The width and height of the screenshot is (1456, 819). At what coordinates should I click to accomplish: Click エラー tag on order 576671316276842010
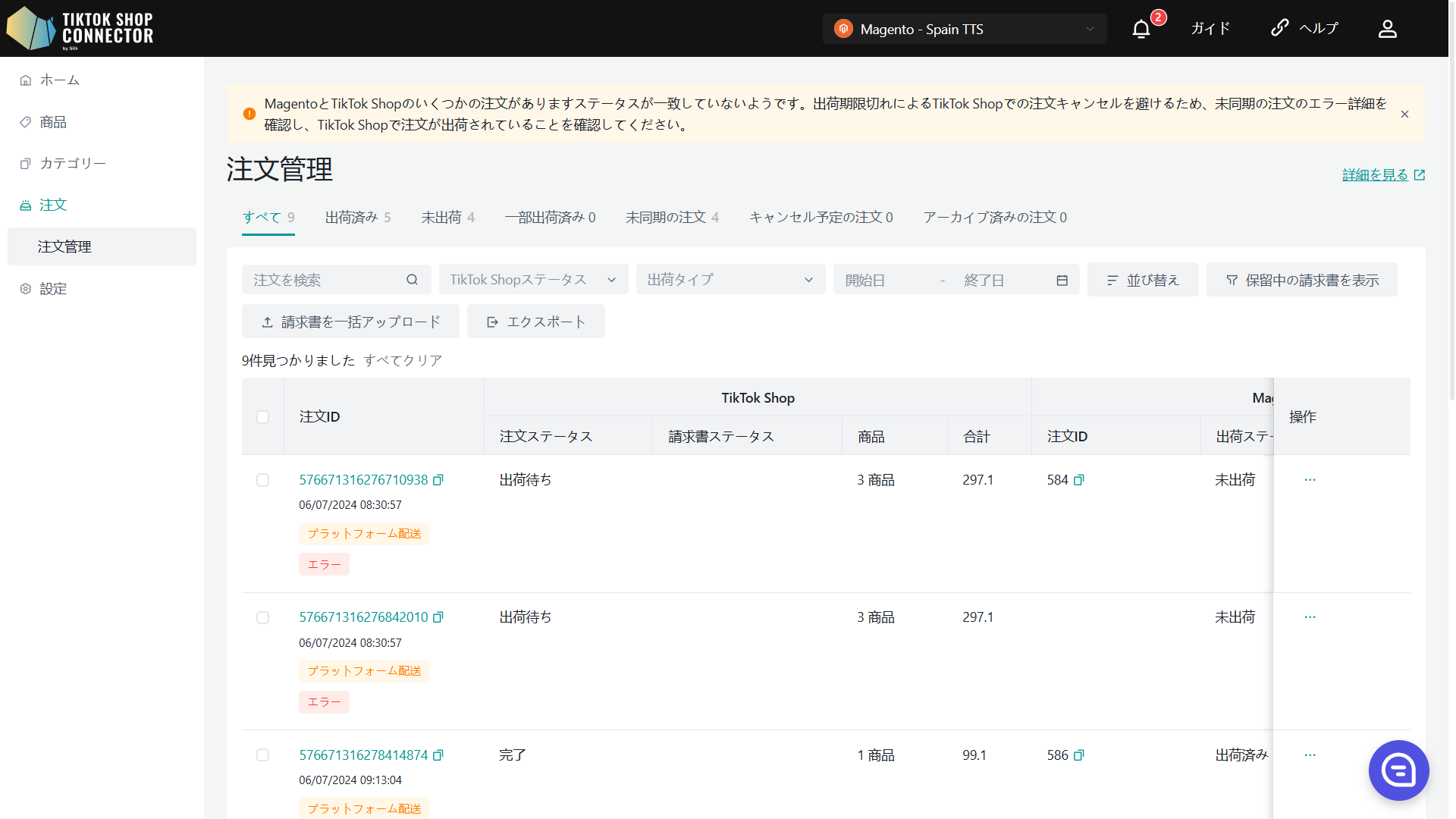point(324,702)
